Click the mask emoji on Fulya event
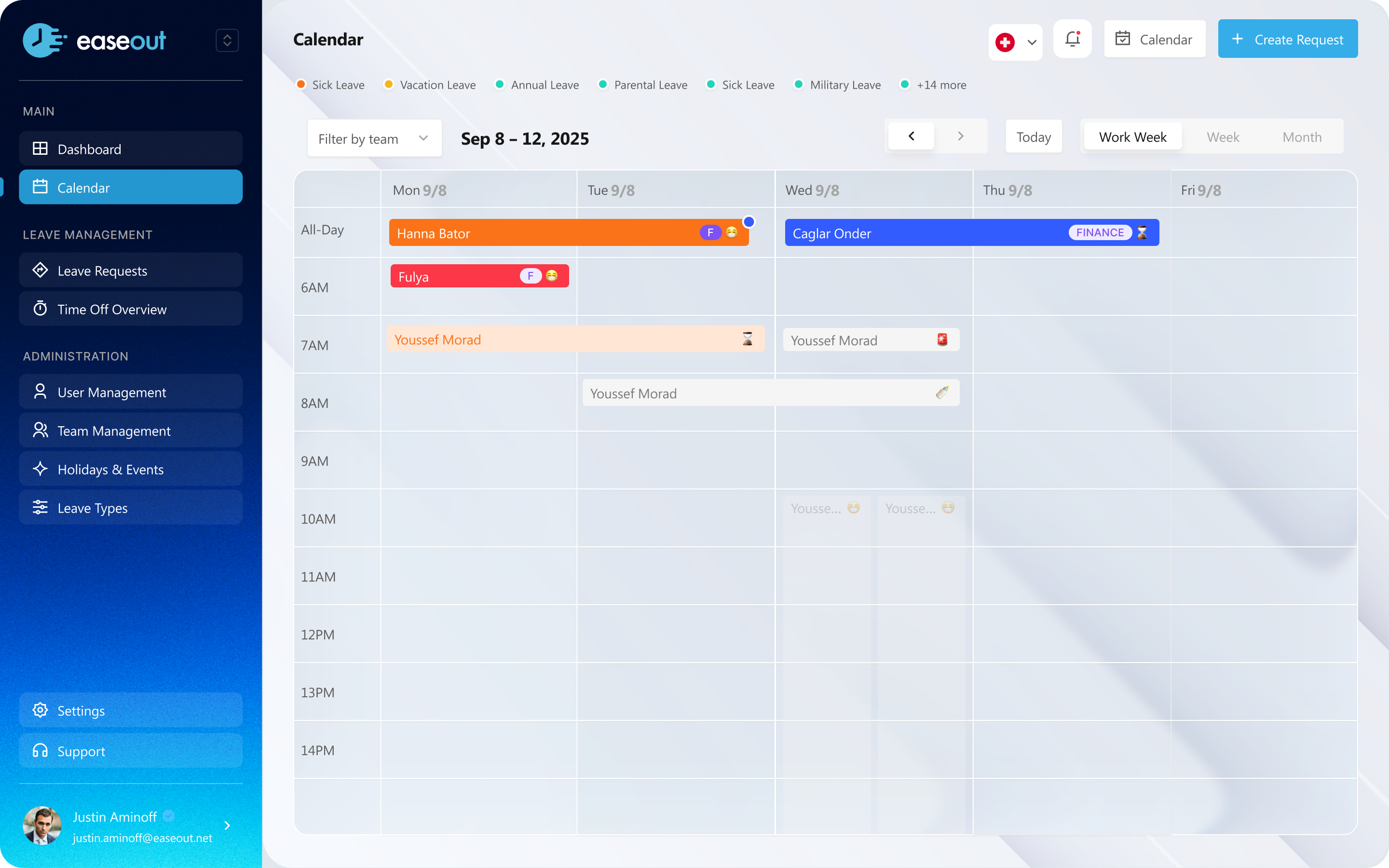 552,276
